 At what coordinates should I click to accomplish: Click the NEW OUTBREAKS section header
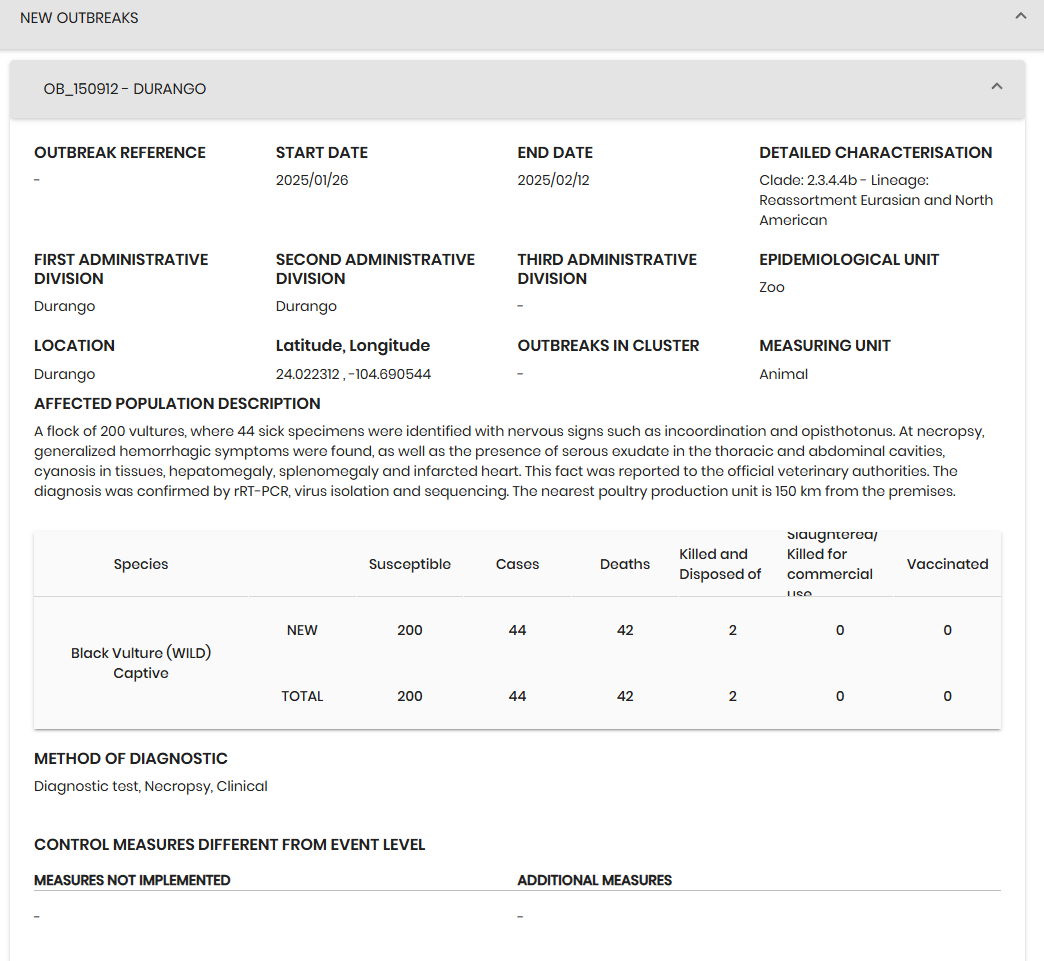[522, 25]
